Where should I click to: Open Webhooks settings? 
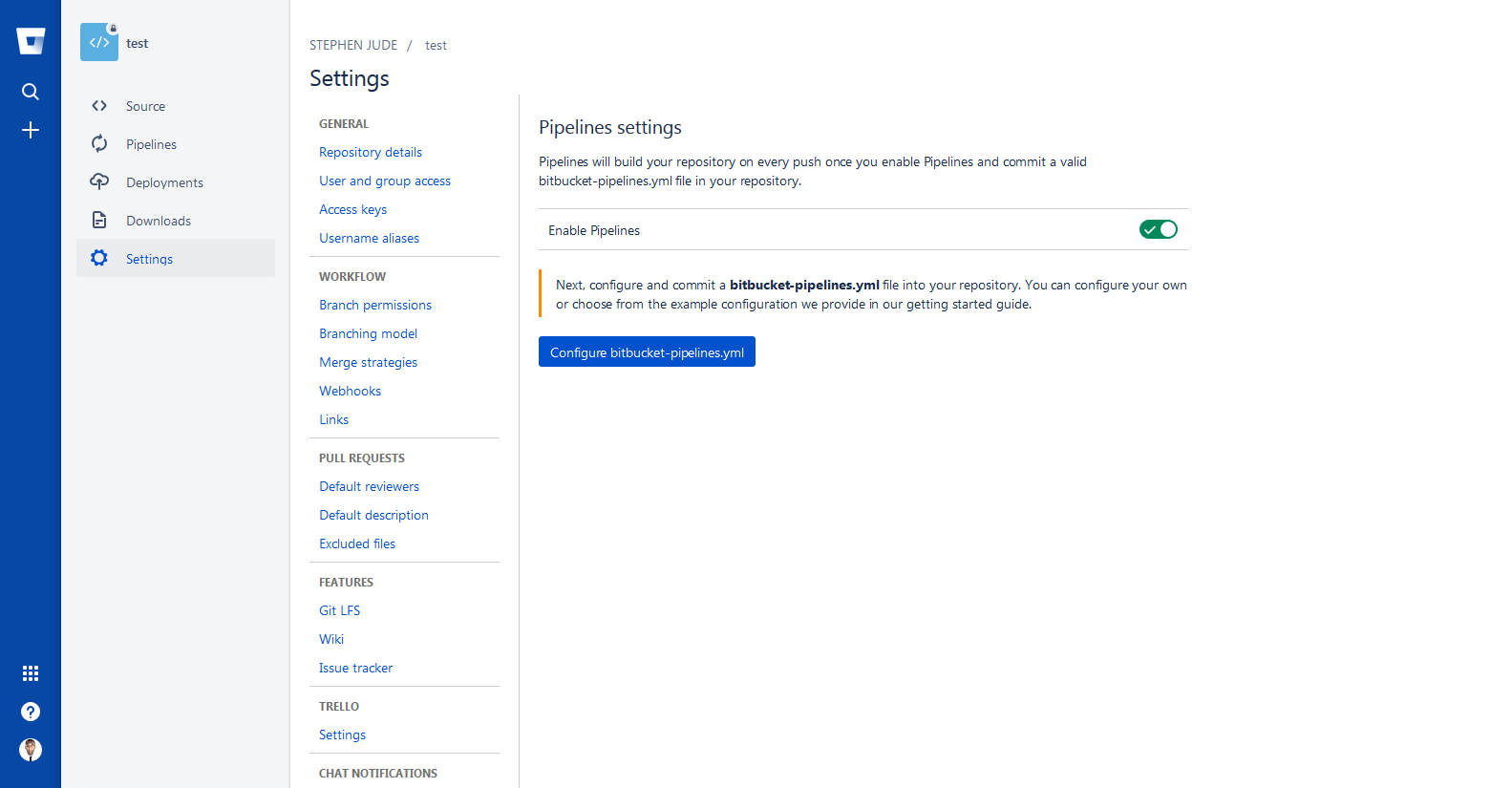coord(350,391)
